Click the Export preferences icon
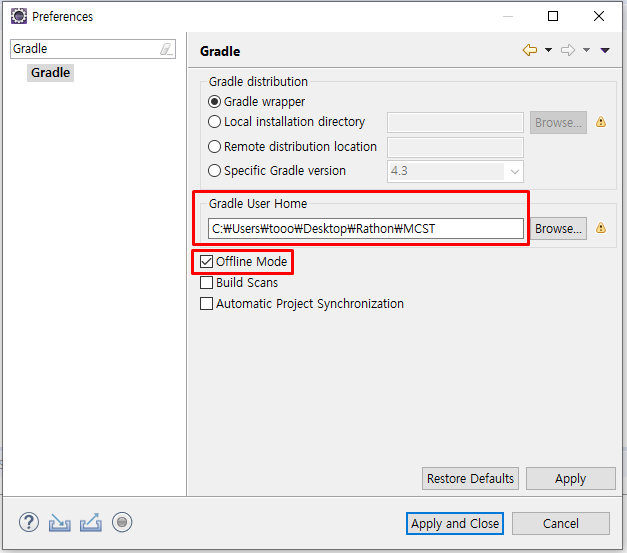 91,522
